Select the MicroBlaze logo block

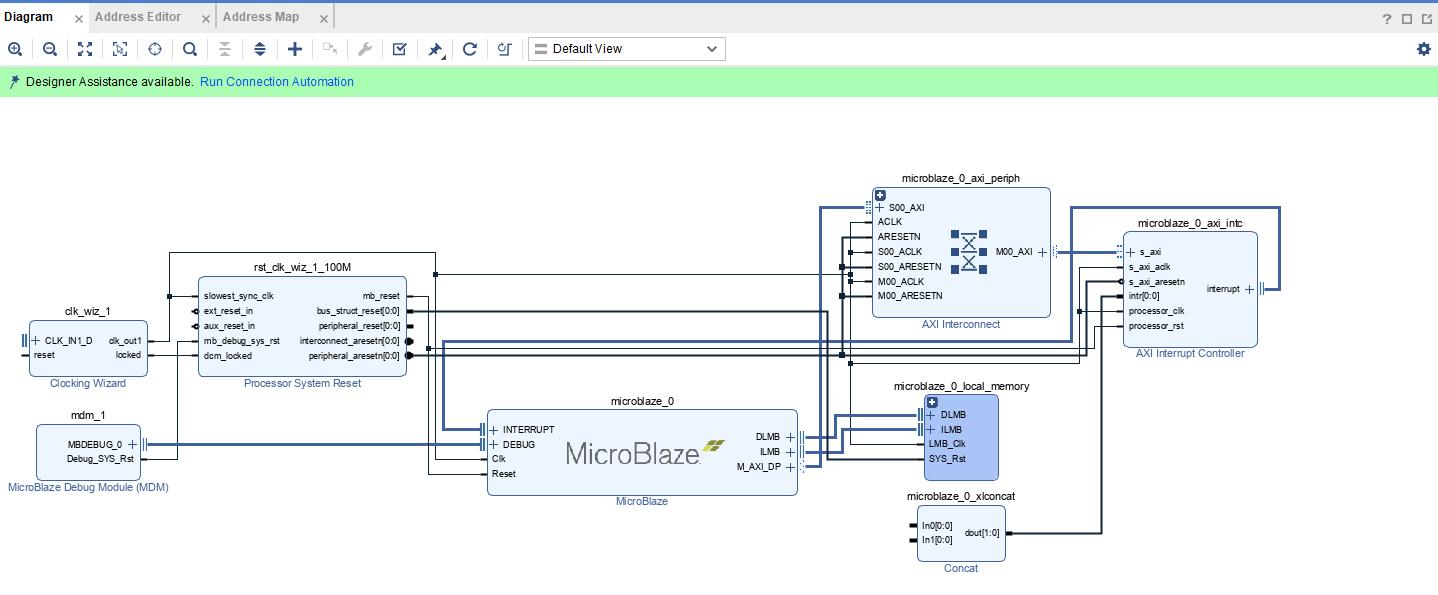(x=646, y=453)
